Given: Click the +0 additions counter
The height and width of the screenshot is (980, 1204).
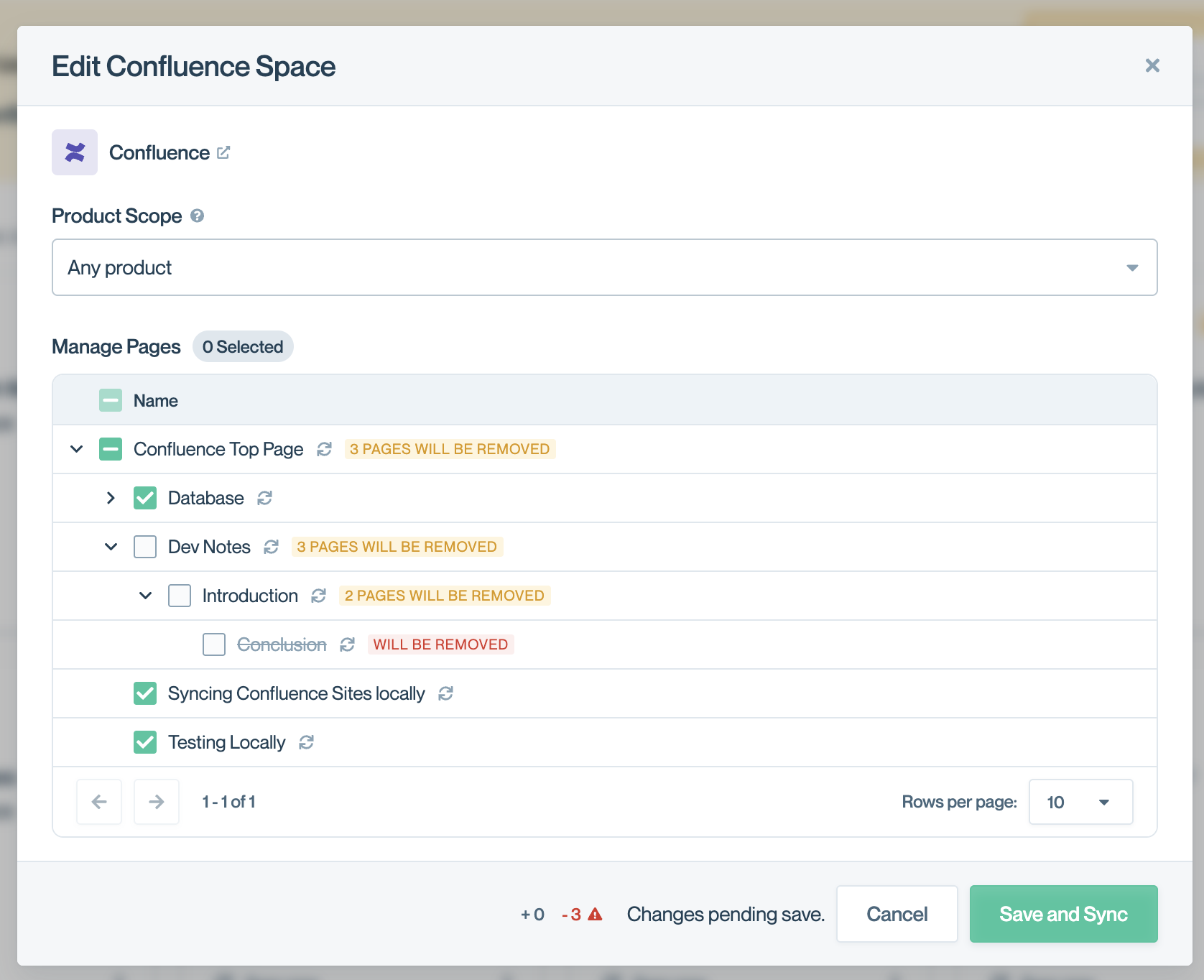Looking at the screenshot, I should tap(533, 914).
